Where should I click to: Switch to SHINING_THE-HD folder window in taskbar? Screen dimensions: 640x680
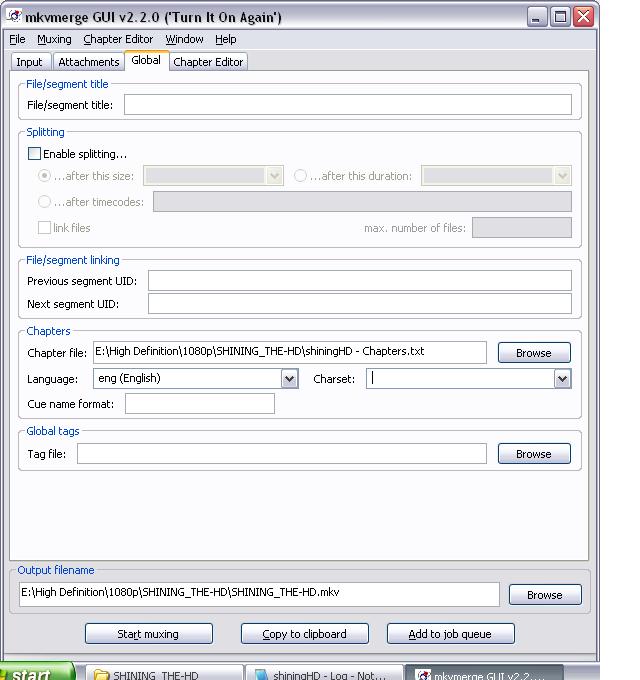coord(164,673)
